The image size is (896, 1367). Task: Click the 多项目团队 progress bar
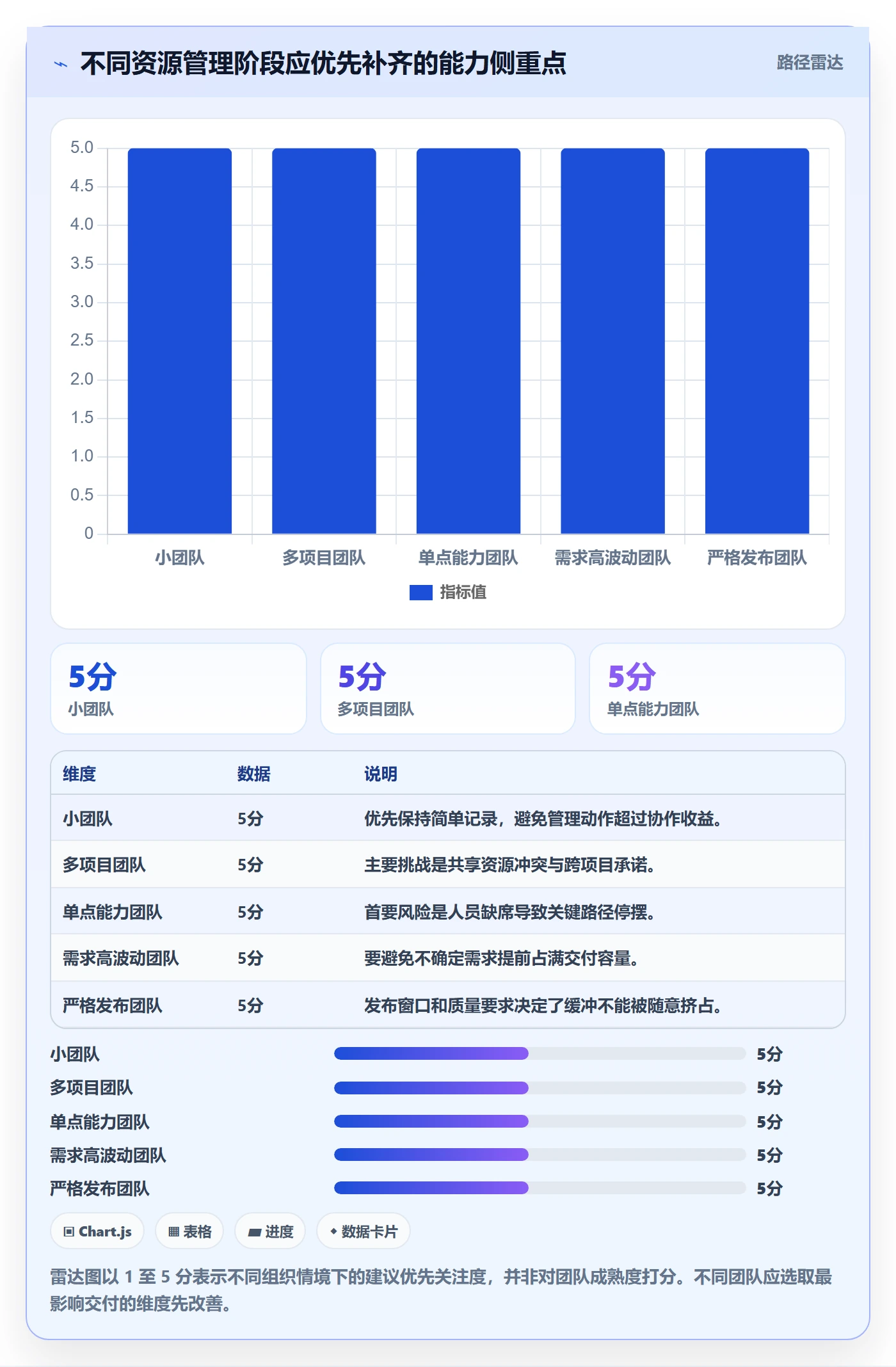540,1087
